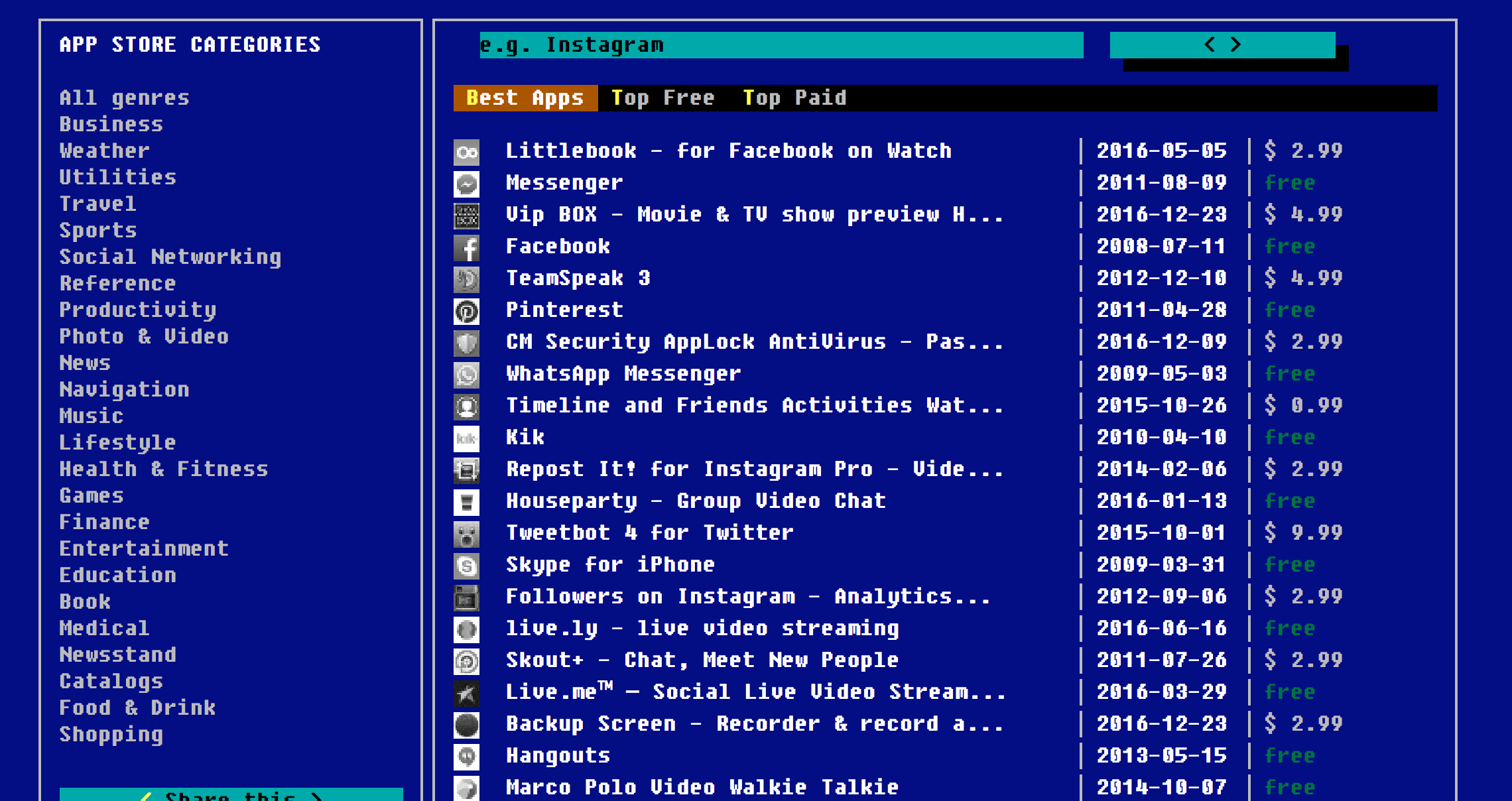The height and width of the screenshot is (801, 1512).
Task: Click the left arrow in teal button
Action: [1210, 45]
